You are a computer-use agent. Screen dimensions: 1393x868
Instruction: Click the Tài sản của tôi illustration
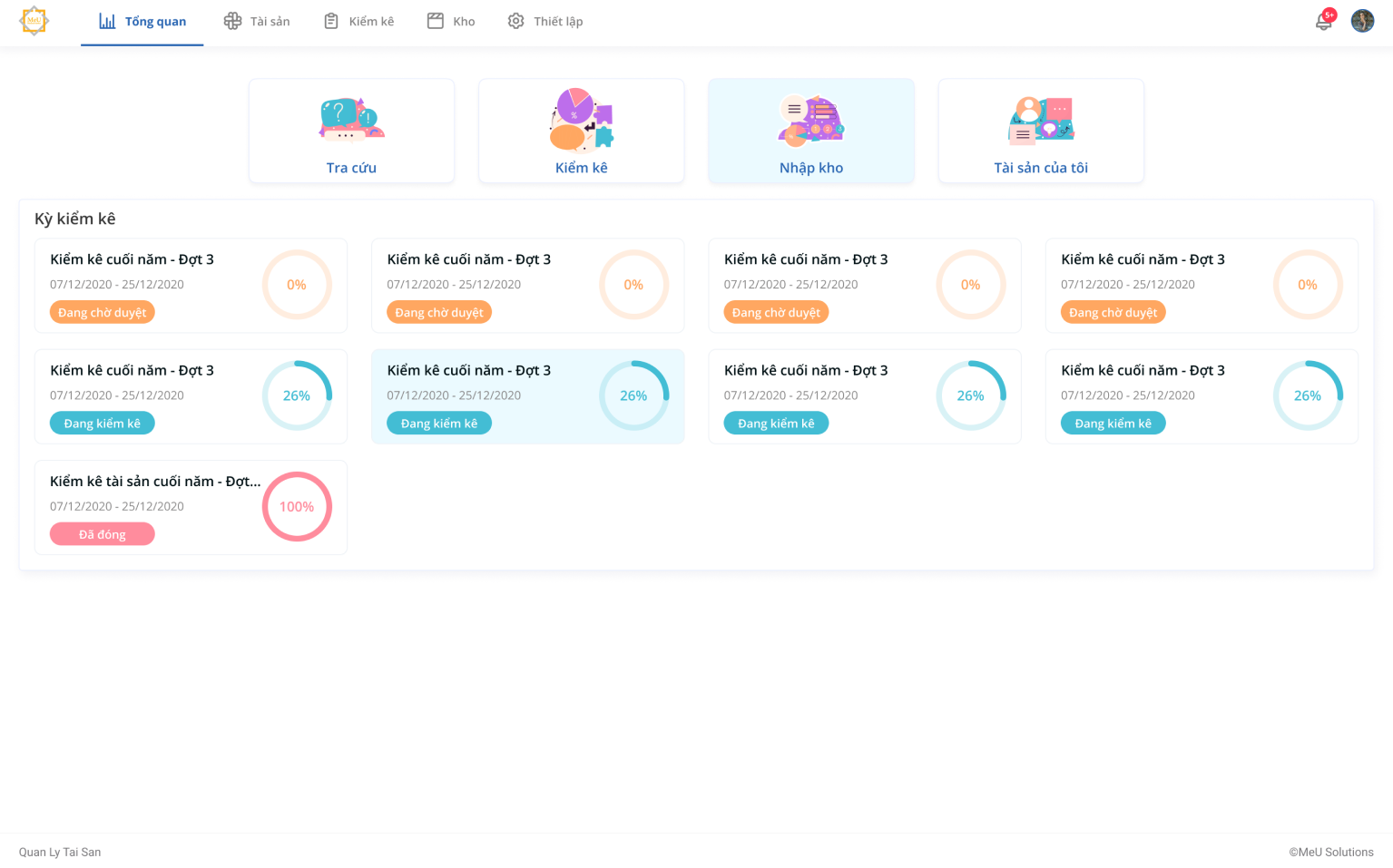[x=1041, y=120]
